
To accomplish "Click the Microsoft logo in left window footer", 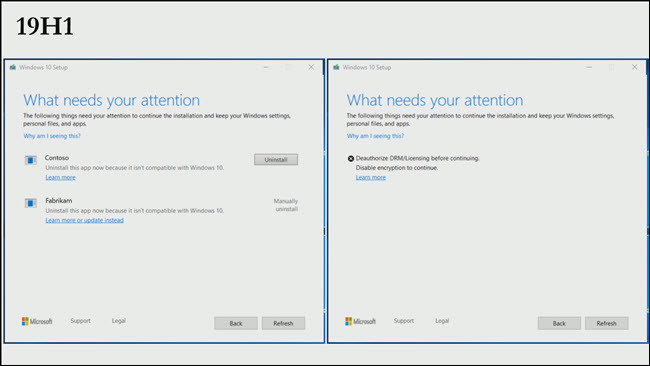I will click(37, 321).
